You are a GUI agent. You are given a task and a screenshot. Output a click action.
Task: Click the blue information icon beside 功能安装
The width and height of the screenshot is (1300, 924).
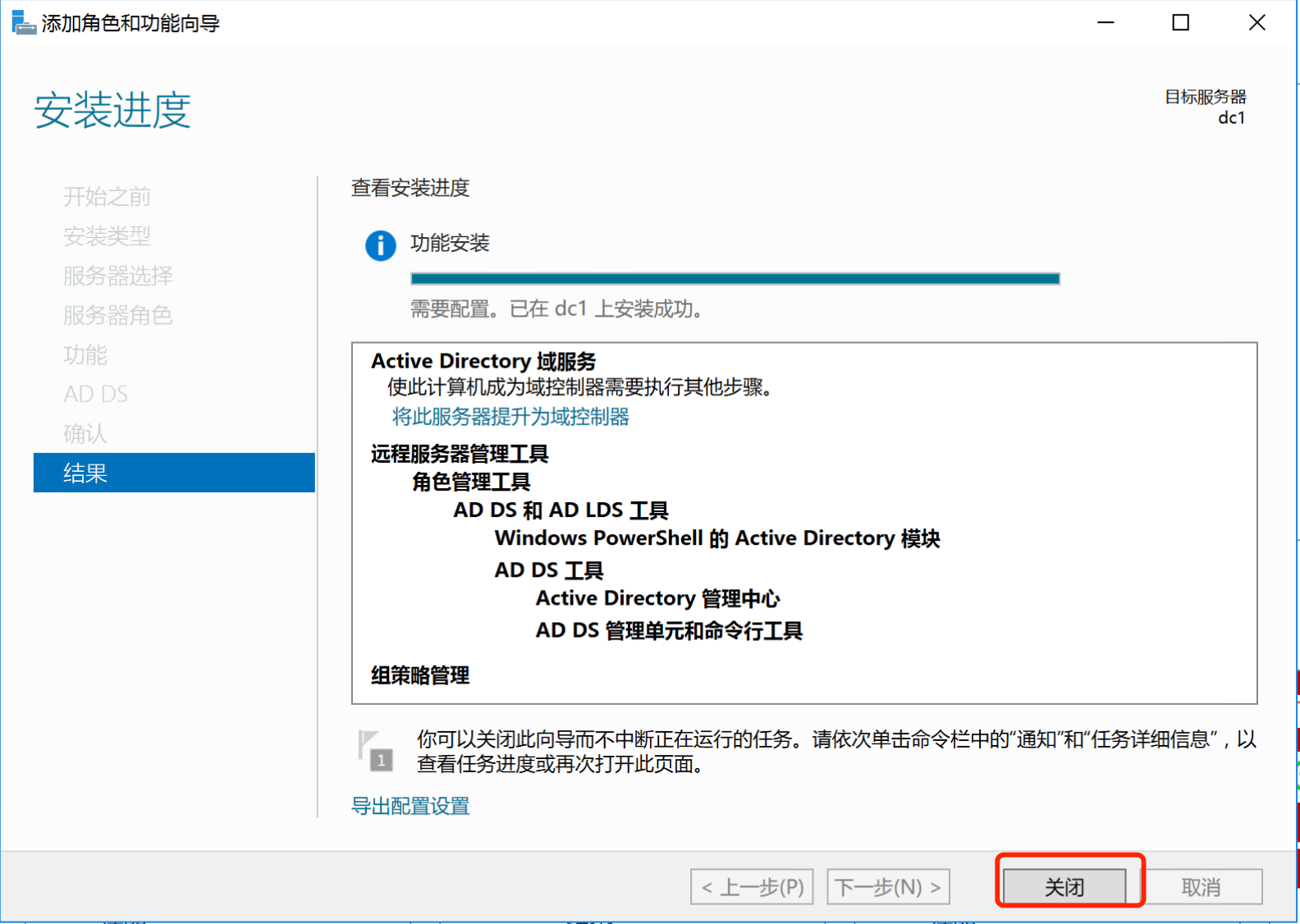380,245
